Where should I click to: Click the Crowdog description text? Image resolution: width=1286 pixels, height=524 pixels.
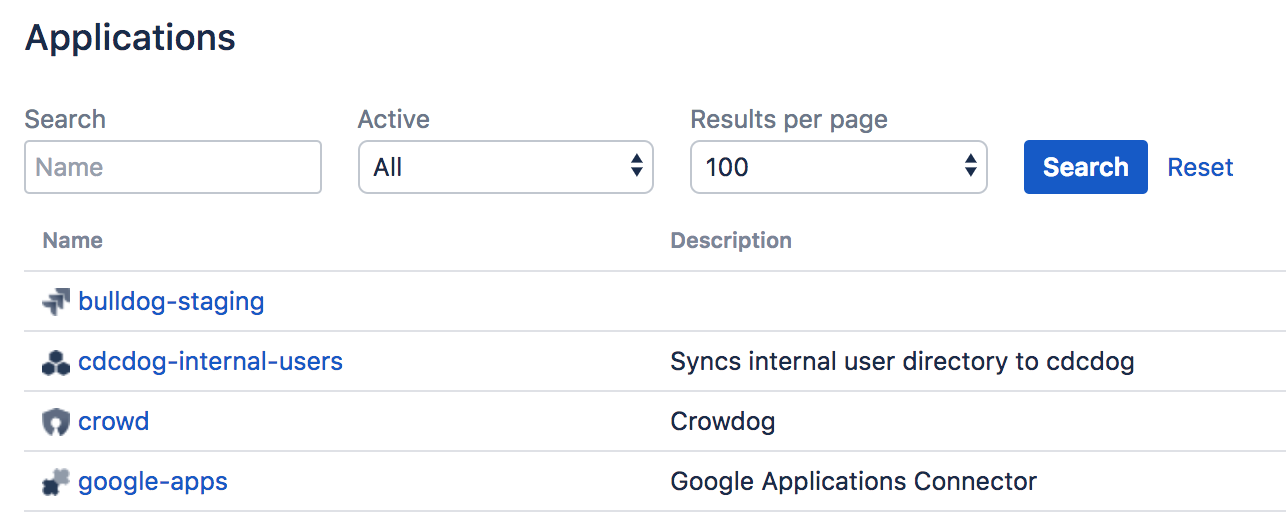point(722,421)
